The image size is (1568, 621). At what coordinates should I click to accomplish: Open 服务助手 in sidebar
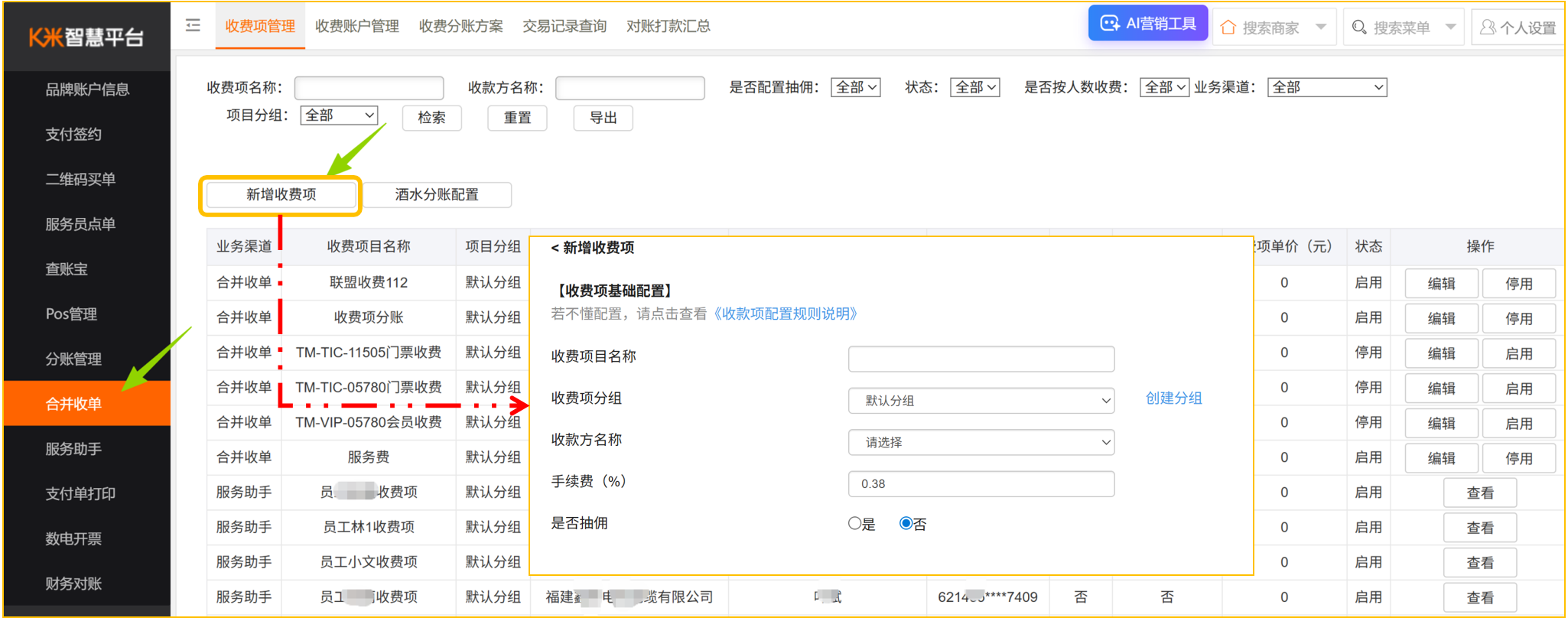click(87, 449)
